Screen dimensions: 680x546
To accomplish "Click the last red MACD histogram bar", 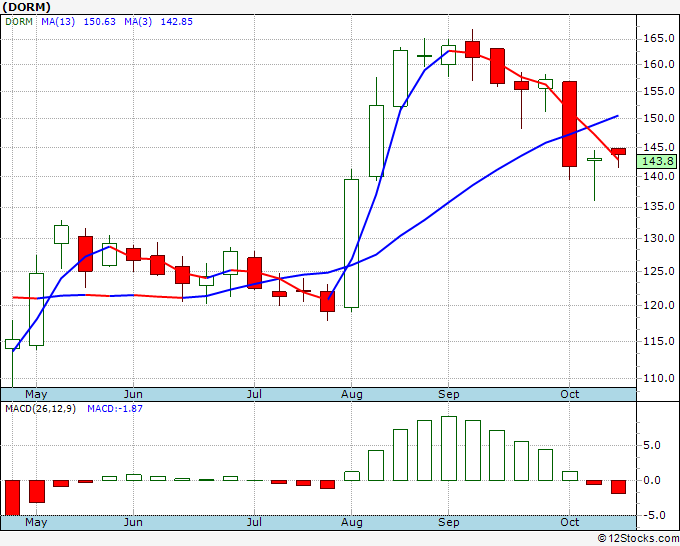I will pyautogui.click(x=618, y=487).
